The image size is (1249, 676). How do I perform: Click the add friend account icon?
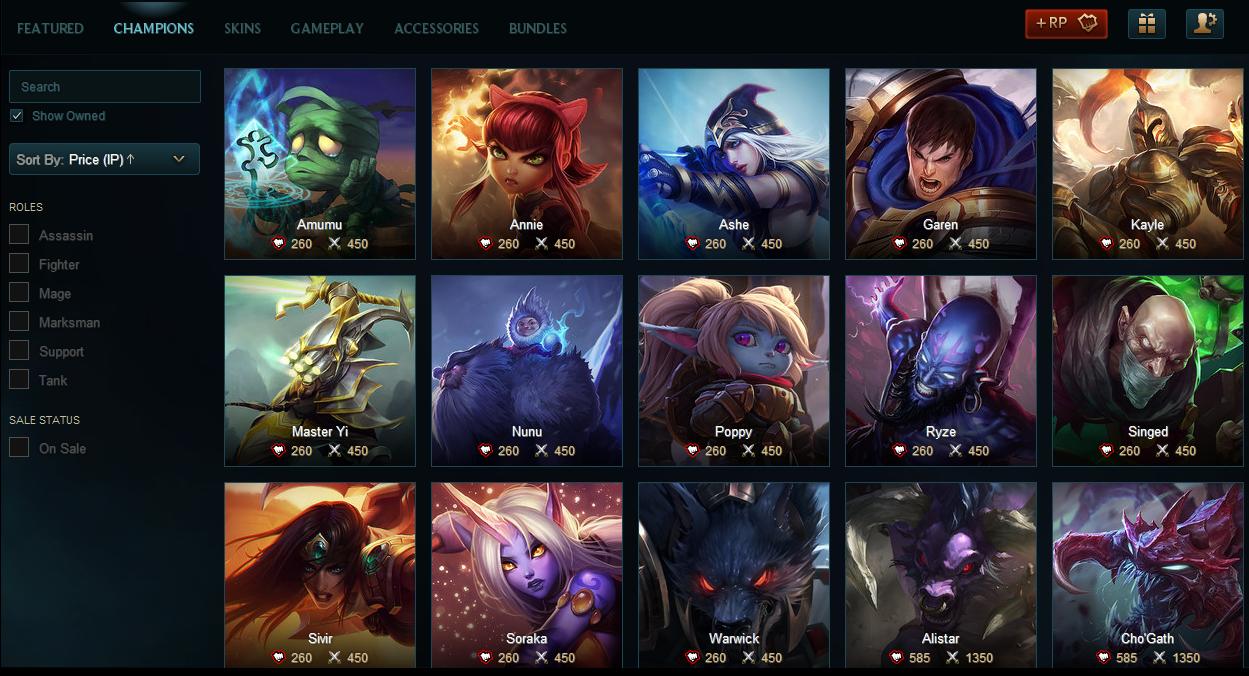(1205, 23)
